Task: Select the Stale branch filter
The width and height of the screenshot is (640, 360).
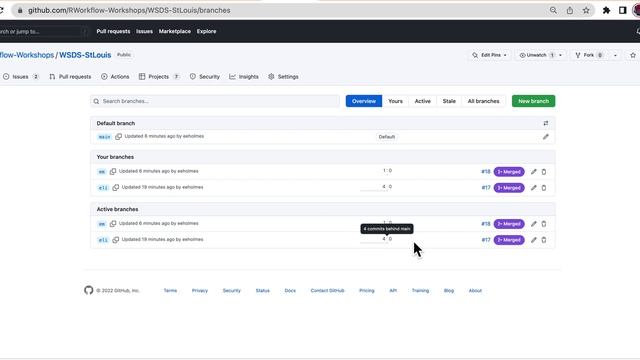Action: tap(449, 101)
